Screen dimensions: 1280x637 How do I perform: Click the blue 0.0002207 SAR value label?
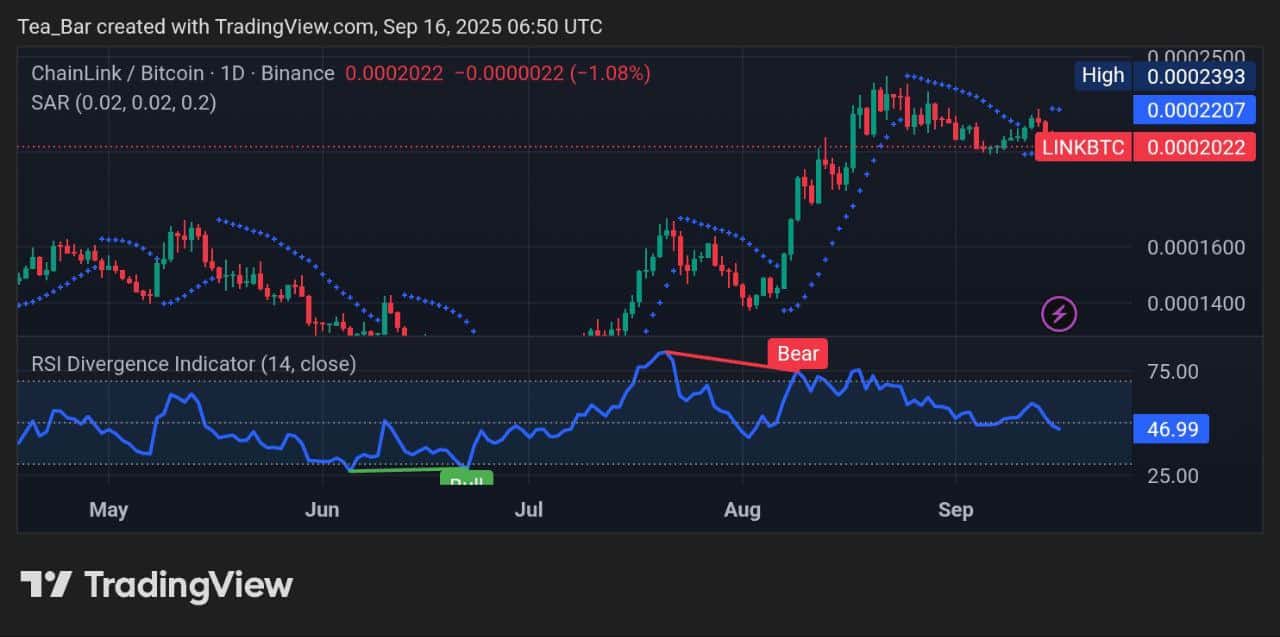pos(1194,110)
